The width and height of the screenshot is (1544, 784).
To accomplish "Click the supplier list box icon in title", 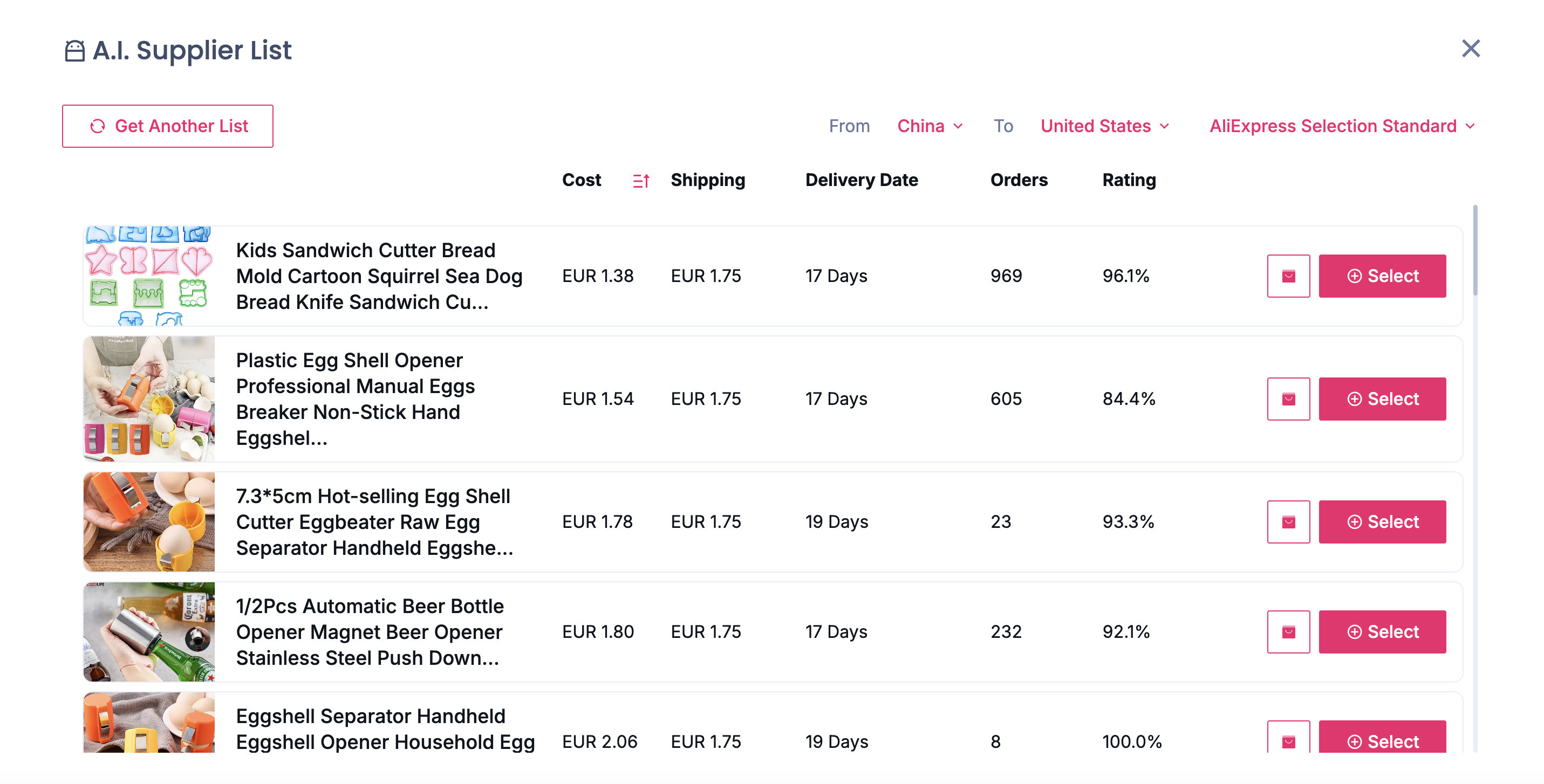I will point(74,51).
